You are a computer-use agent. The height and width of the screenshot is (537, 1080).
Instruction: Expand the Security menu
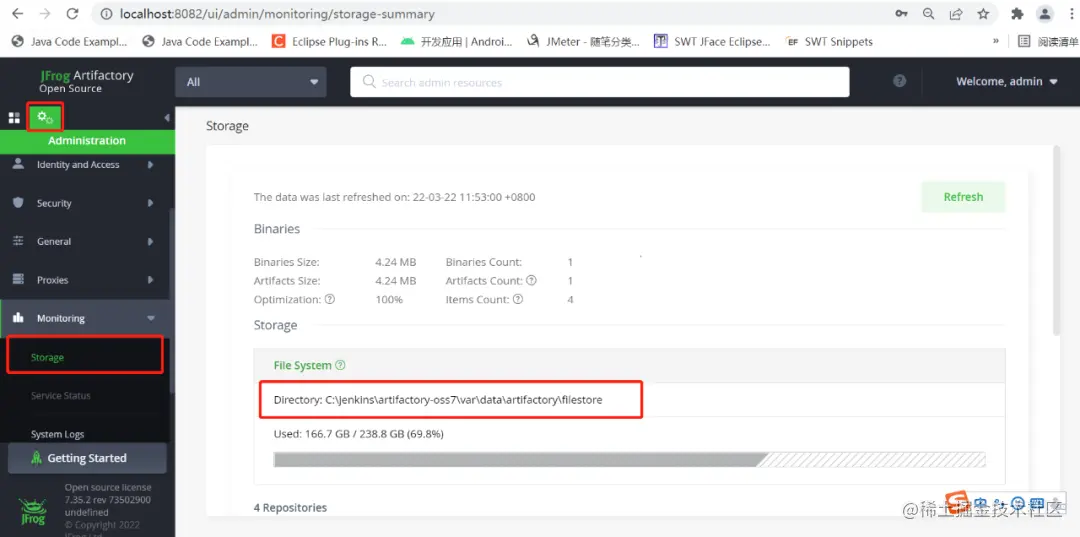point(85,203)
